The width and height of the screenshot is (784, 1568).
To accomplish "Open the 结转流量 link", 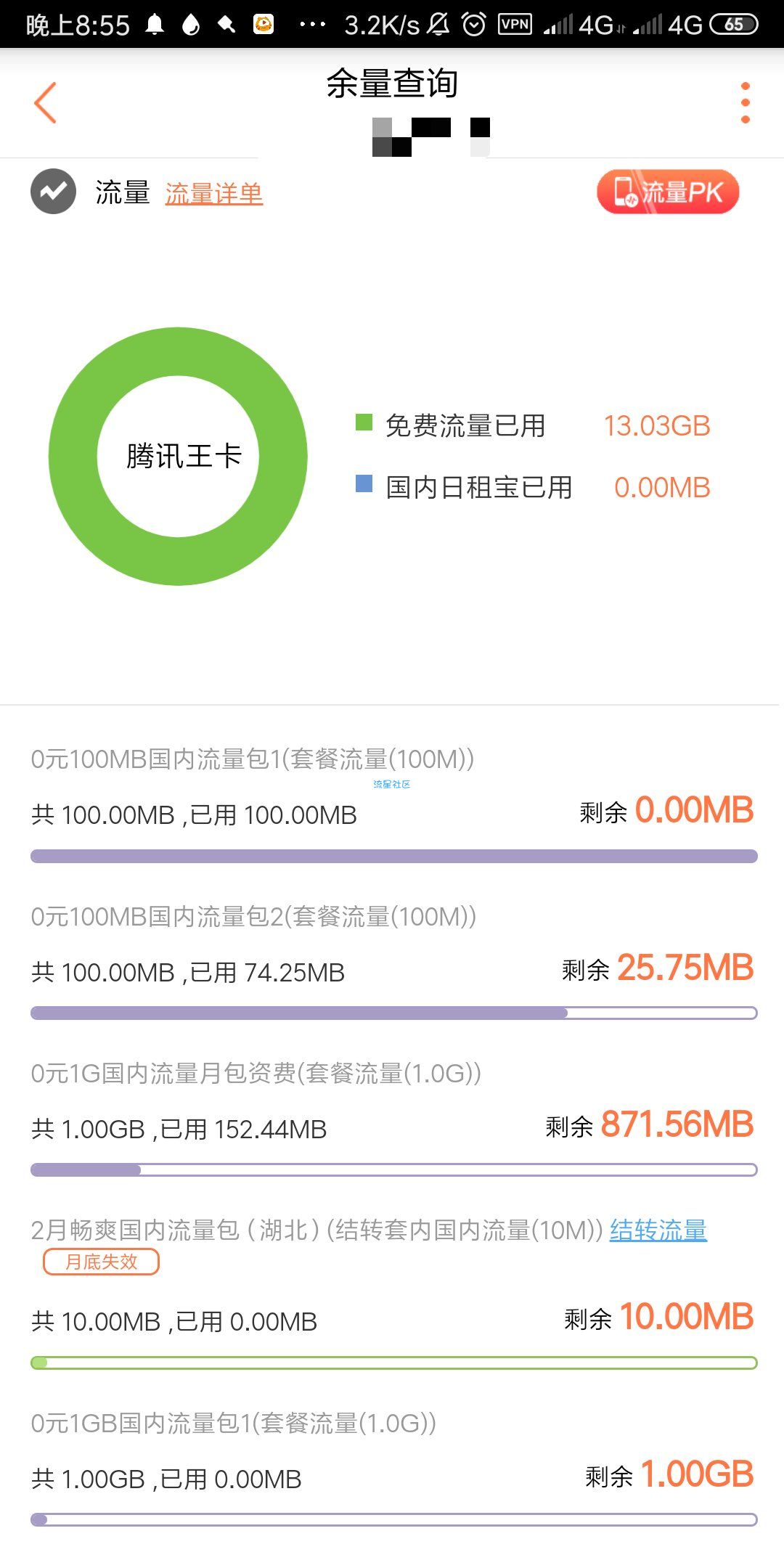I will tap(658, 1230).
